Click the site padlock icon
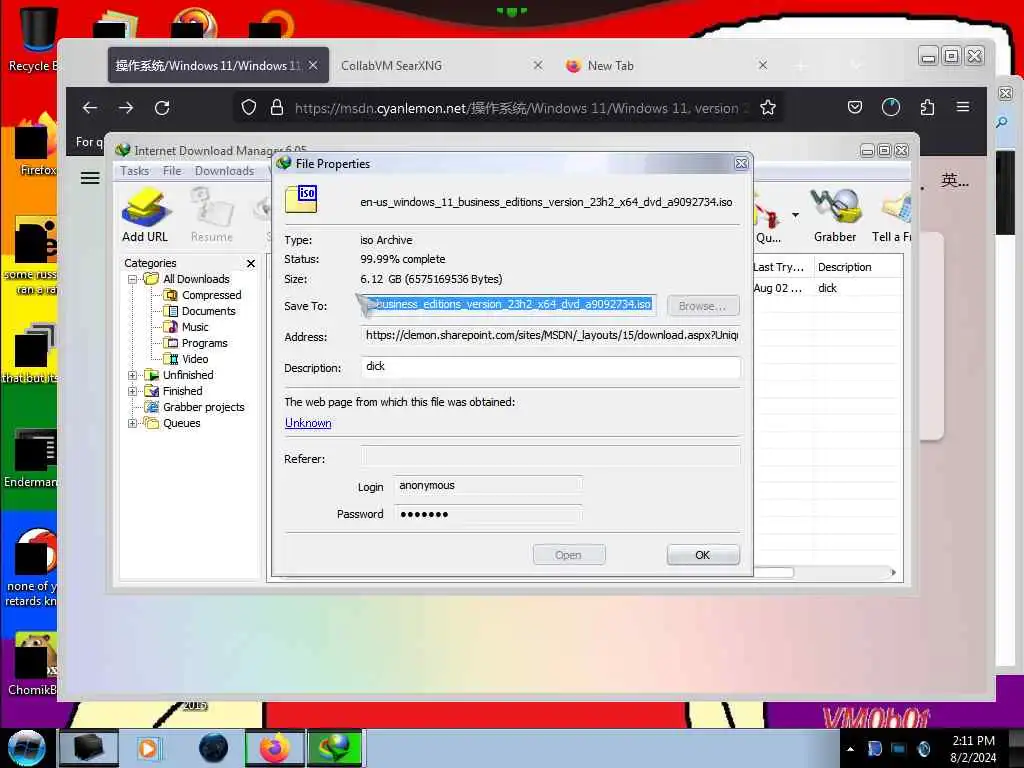Image resolution: width=1024 pixels, height=768 pixels. (x=277, y=107)
